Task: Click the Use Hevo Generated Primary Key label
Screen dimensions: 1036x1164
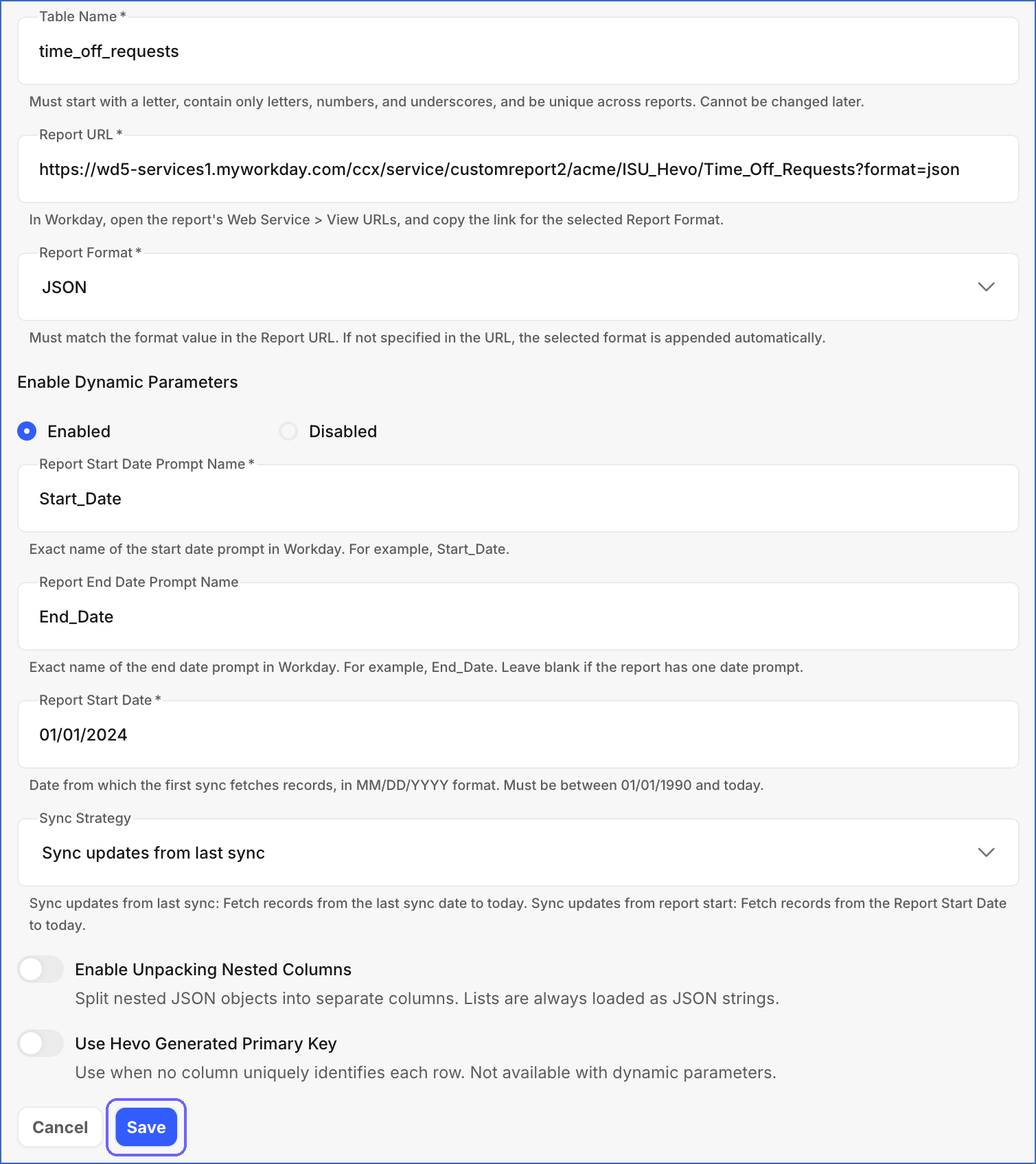Action: tap(206, 1044)
